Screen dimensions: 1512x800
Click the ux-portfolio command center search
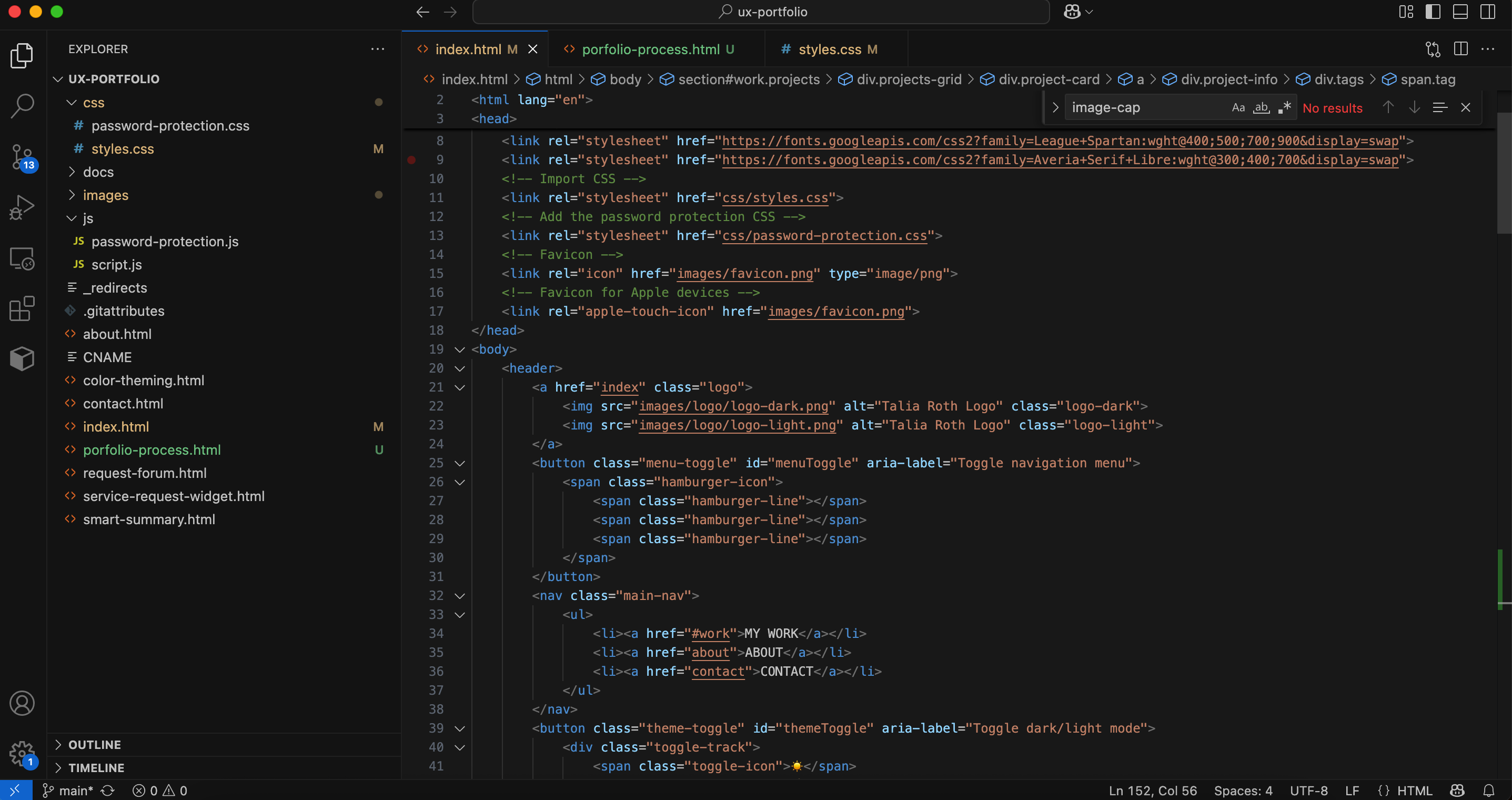tap(761, 12)
